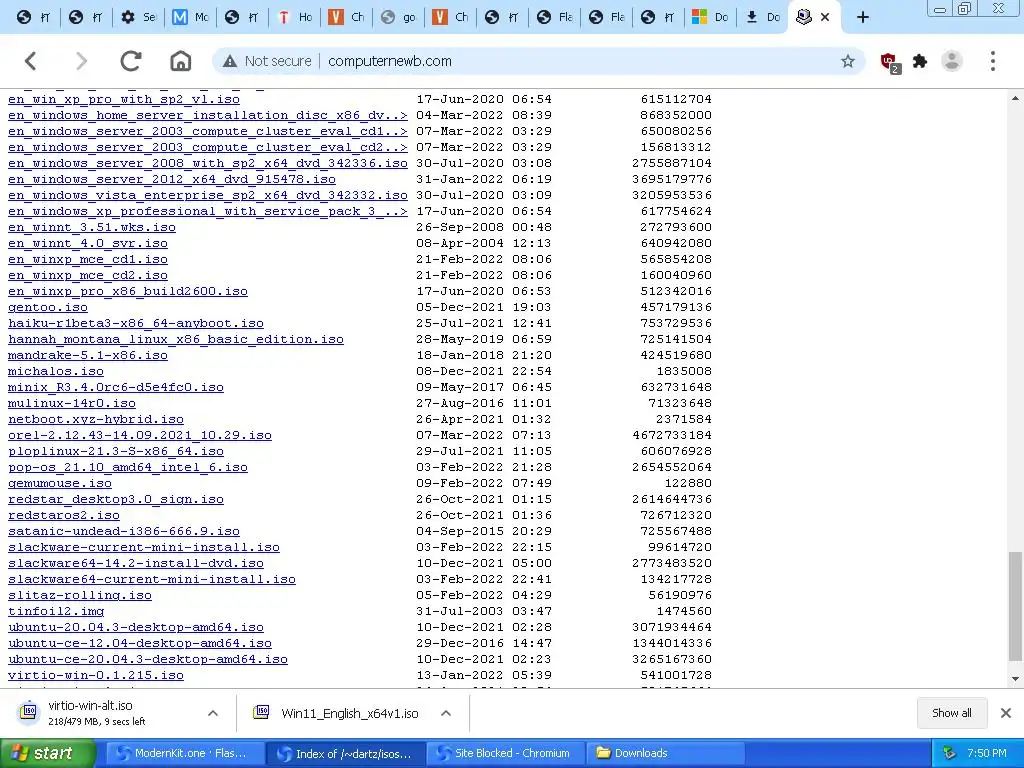This screenshot has width=1024, height=768.
Task: Open the uBlock shield extension icon
Action: click(889, 62)
